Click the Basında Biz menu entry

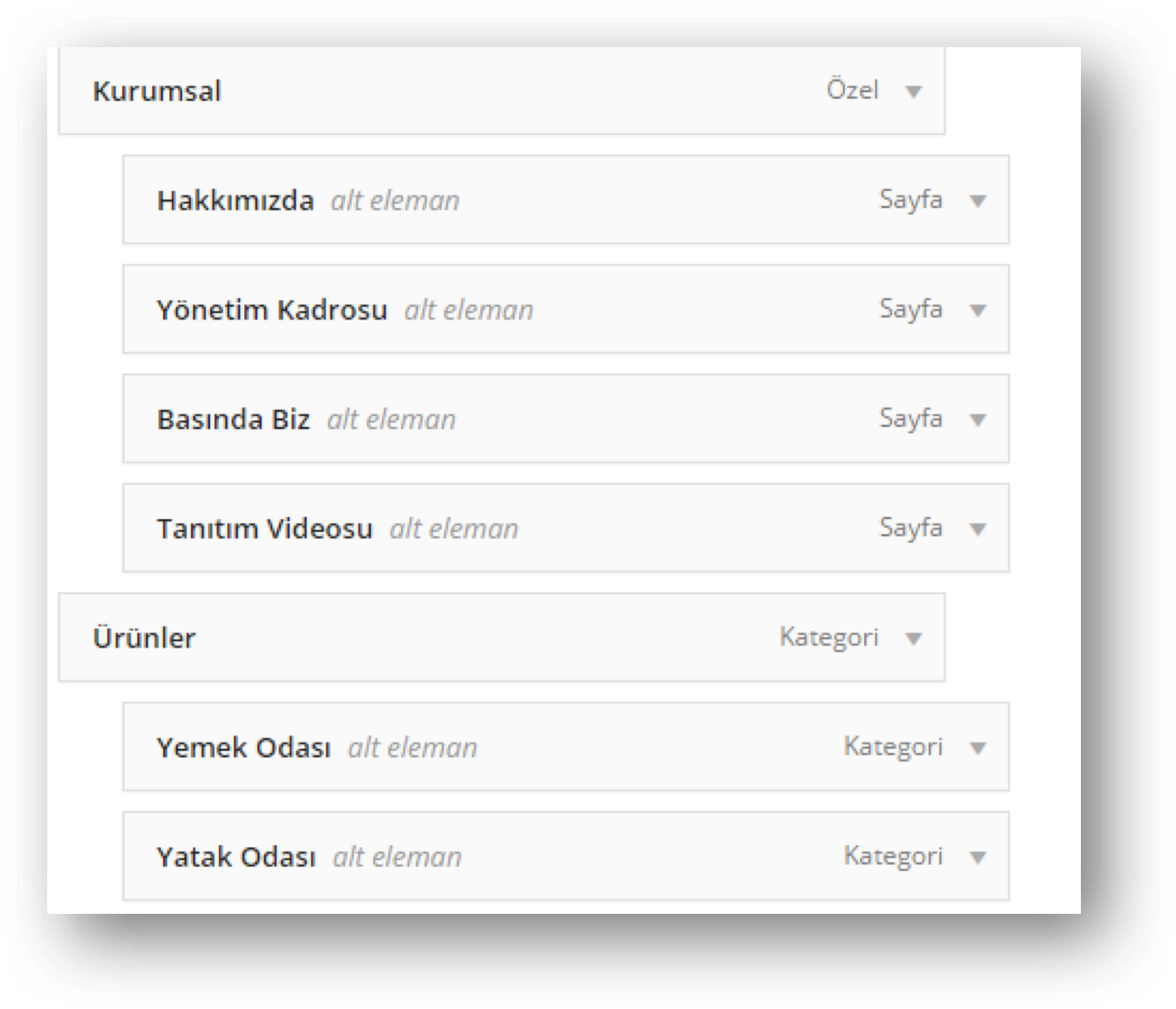pyautogui.click(x=233, y=420)
